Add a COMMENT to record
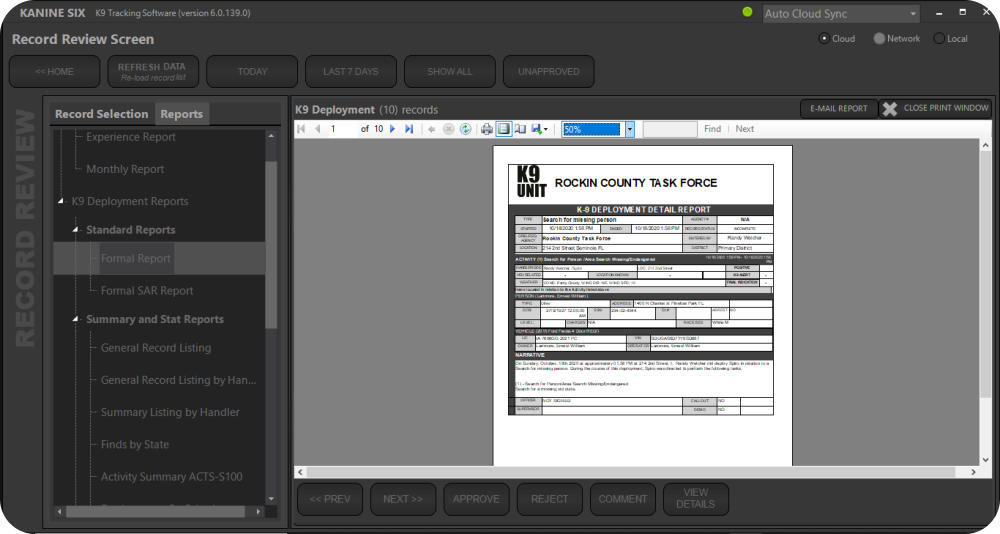The width and height of the screenshot is (1000, 534). point(623,499)
